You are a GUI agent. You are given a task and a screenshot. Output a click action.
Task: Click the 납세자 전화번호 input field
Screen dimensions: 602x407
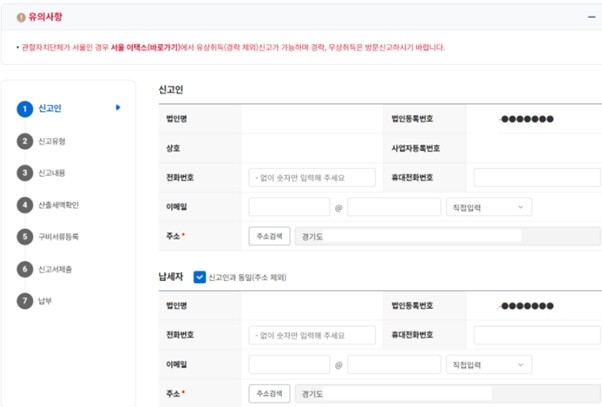pos(312,335)
